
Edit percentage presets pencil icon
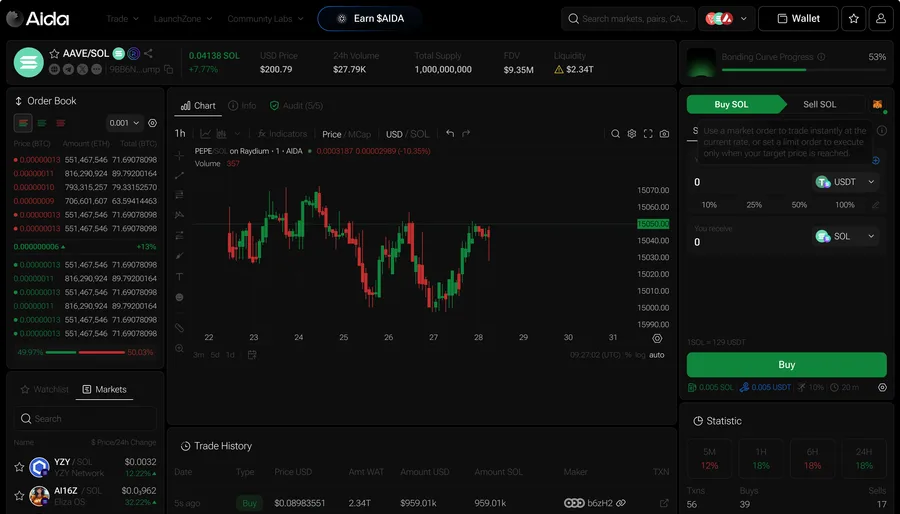(876, 205)
